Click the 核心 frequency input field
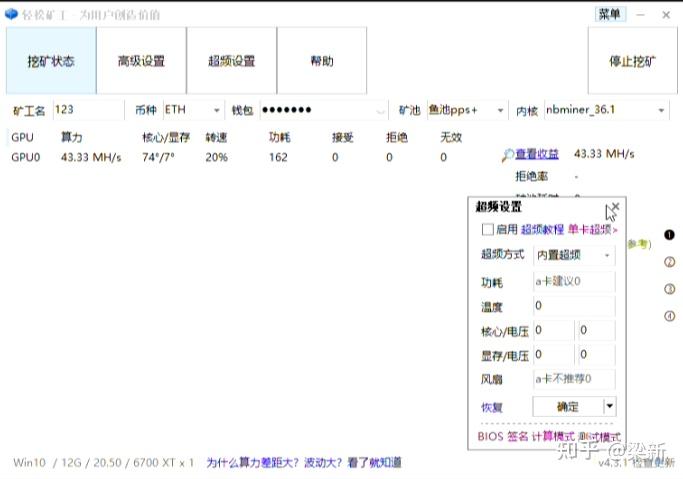The width and height of the screenshot is (683, 479). click(x=553, y=330)
